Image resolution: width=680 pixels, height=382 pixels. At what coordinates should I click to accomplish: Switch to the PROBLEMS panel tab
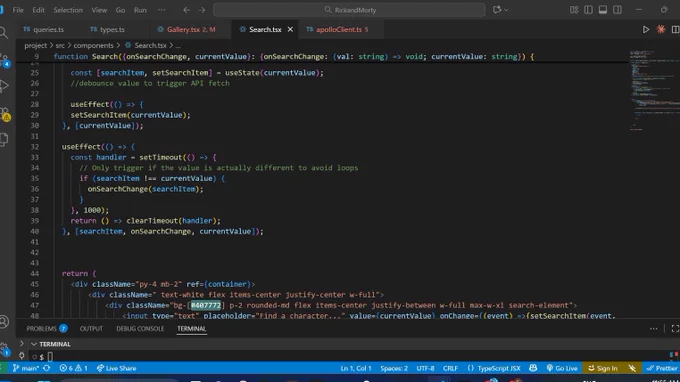tap(46, 329)
